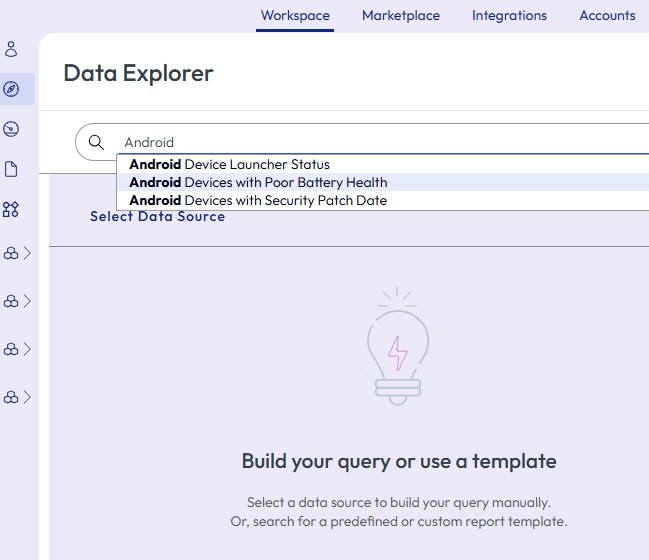
Task: Open the widgets grid sidebar icon
Action: tap(11, 209)
